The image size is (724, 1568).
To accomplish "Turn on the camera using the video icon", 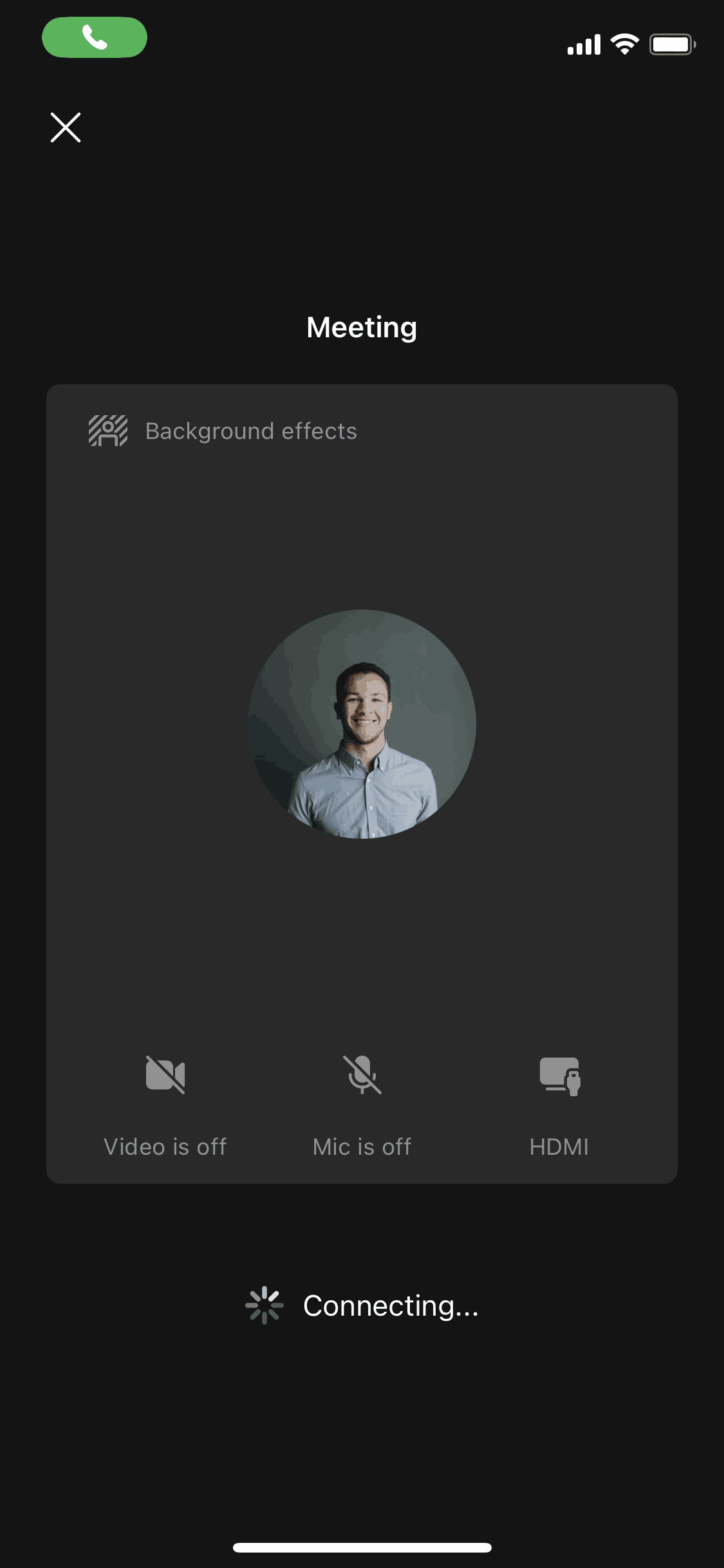I will [165, 1074].
